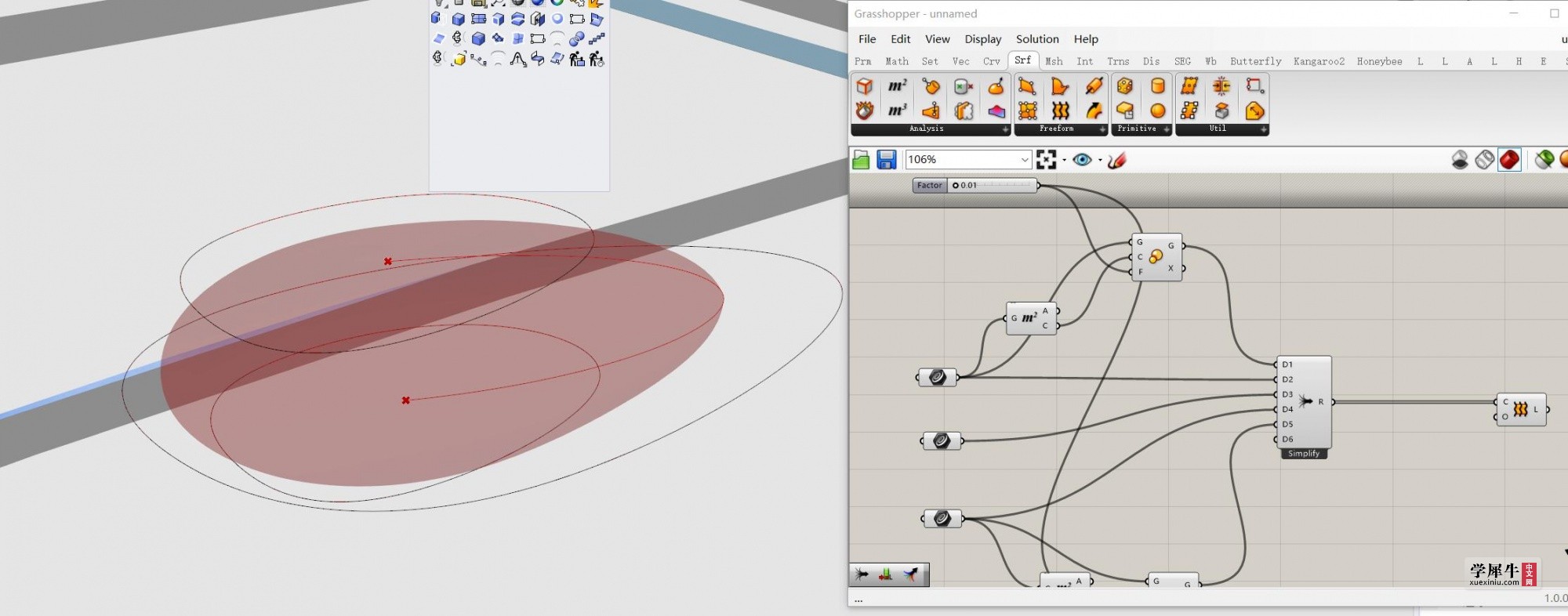Click the Factor slider track showing 0.01
Viewport: 1568px width, 616px height.
(992, 186)
